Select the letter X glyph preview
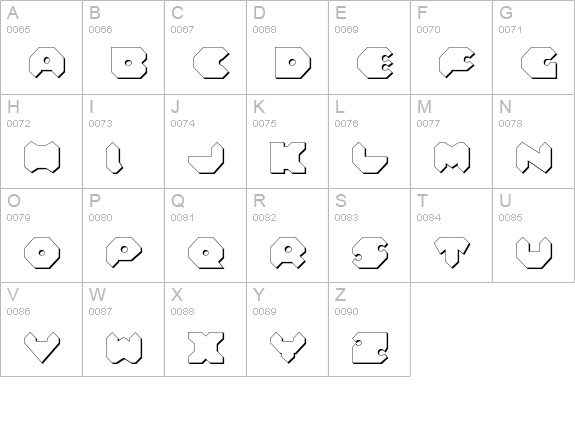The image size is (575, 421). pos(206,348)
